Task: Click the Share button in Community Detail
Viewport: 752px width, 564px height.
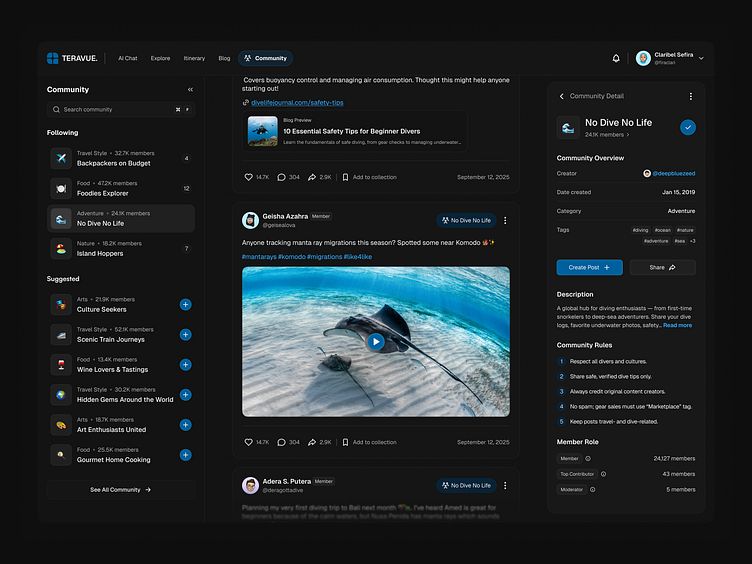Action: click(x=662, y=268)
